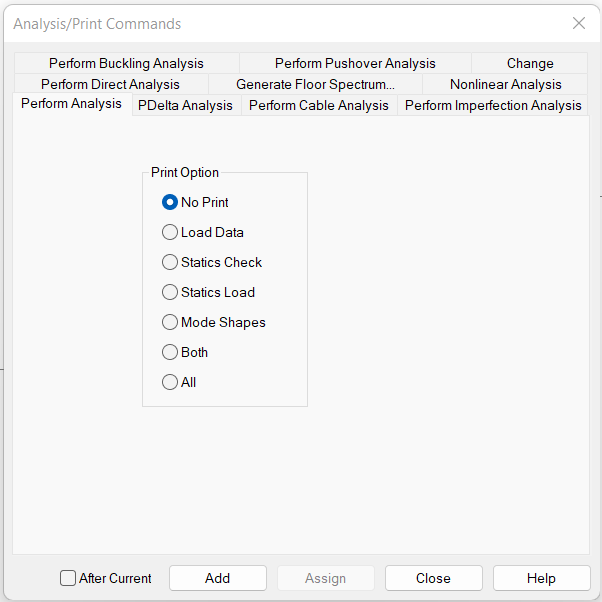The height and width of the screenshot is (602, 602).
Task: Open the Generate Floor Spectrum tab
Action: (x=315, y=84)
